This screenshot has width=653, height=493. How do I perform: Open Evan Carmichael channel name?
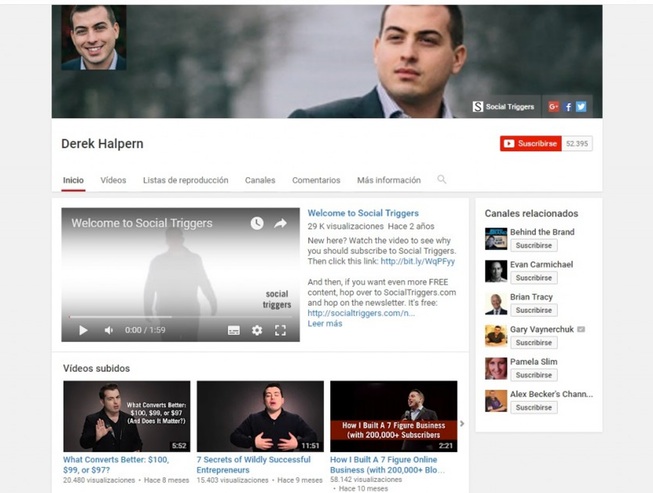541,264
